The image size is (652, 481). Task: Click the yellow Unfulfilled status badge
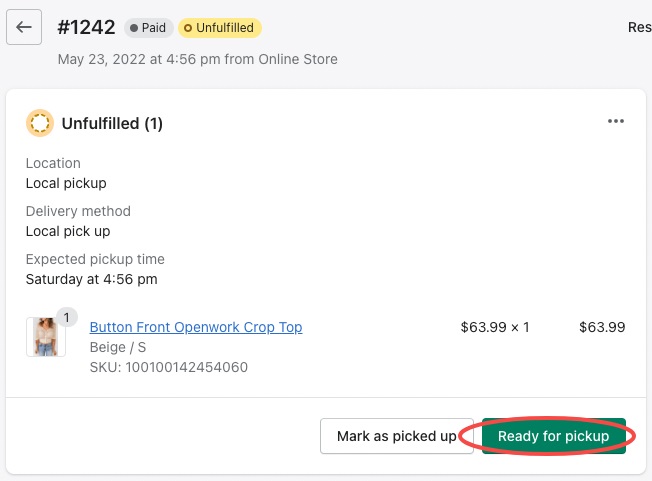pos(219,28)
